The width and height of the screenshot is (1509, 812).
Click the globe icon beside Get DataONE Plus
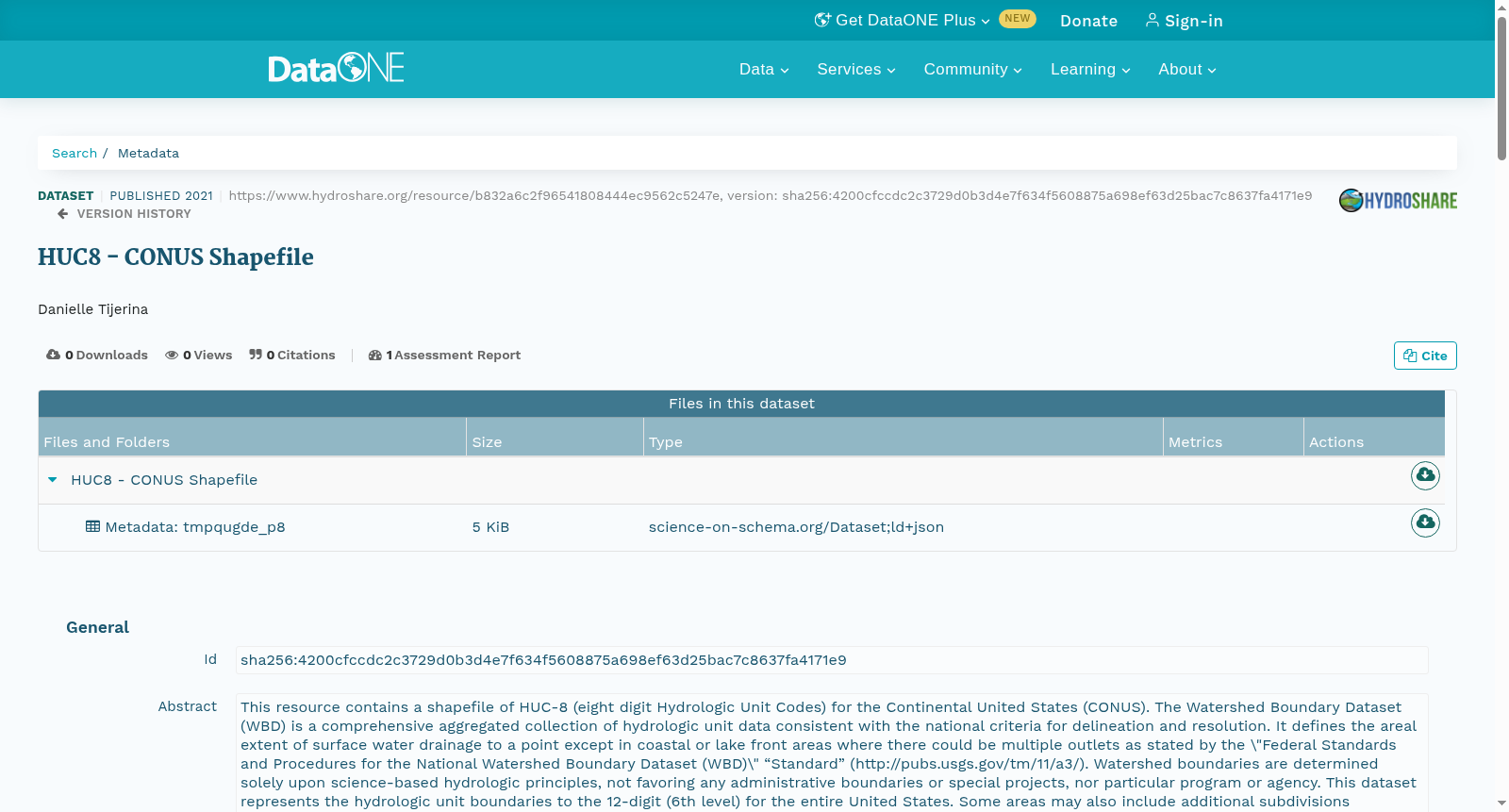(822, 20)
